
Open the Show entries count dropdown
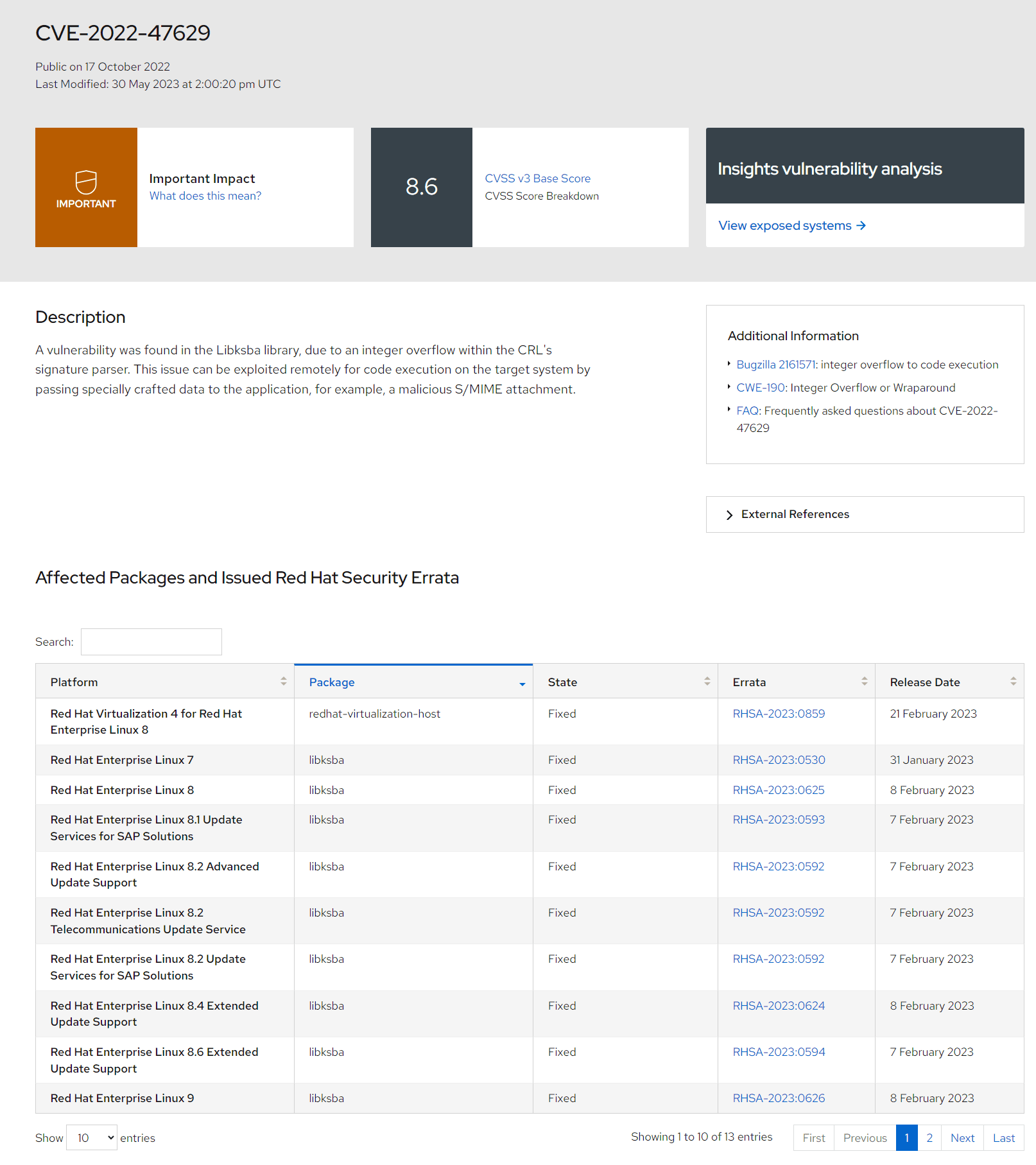(x=92, y=1137)
